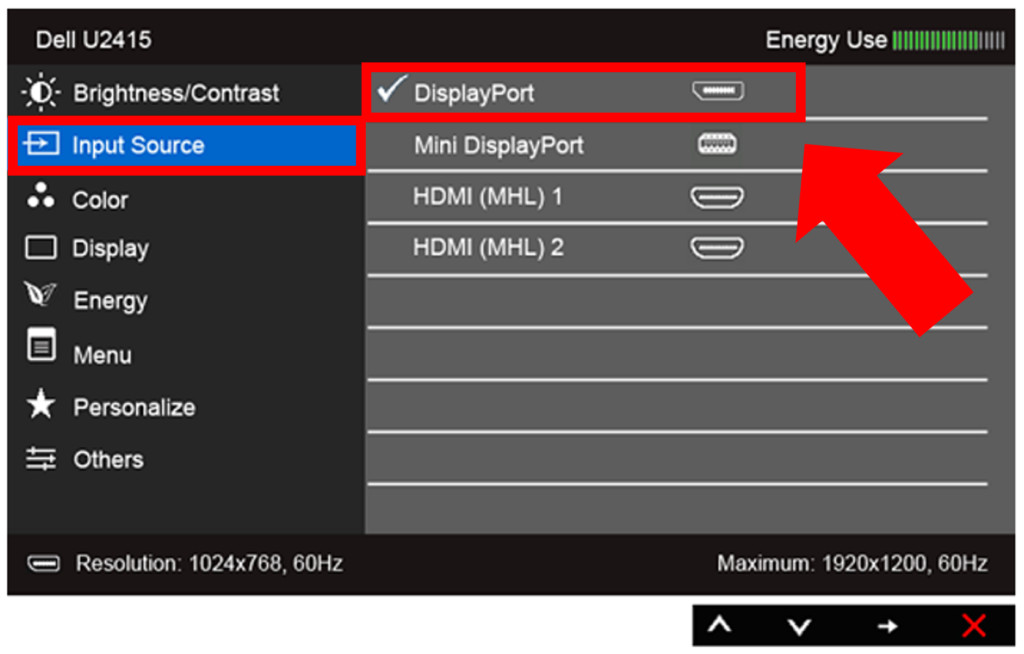This screenshot has width=1024, height=654.
Task: Click the connector icon beside Resolution
Action: 43,563
